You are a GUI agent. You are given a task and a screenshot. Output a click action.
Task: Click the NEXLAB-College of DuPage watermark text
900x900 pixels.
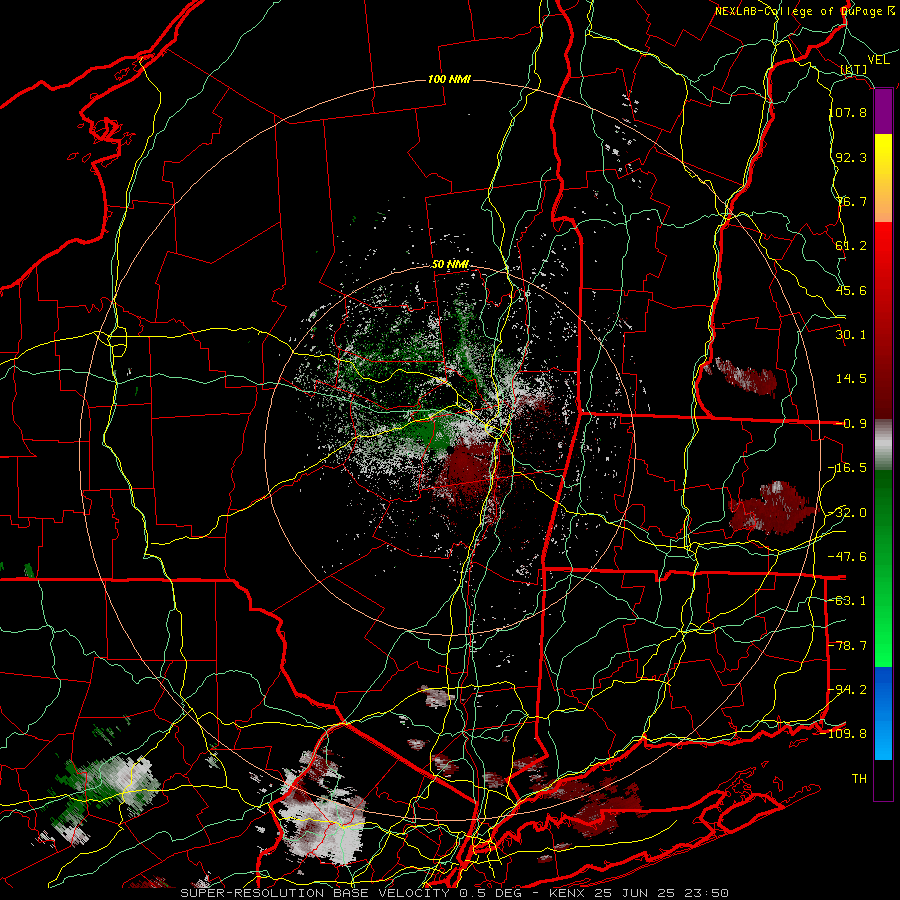(x=805, y=11)
